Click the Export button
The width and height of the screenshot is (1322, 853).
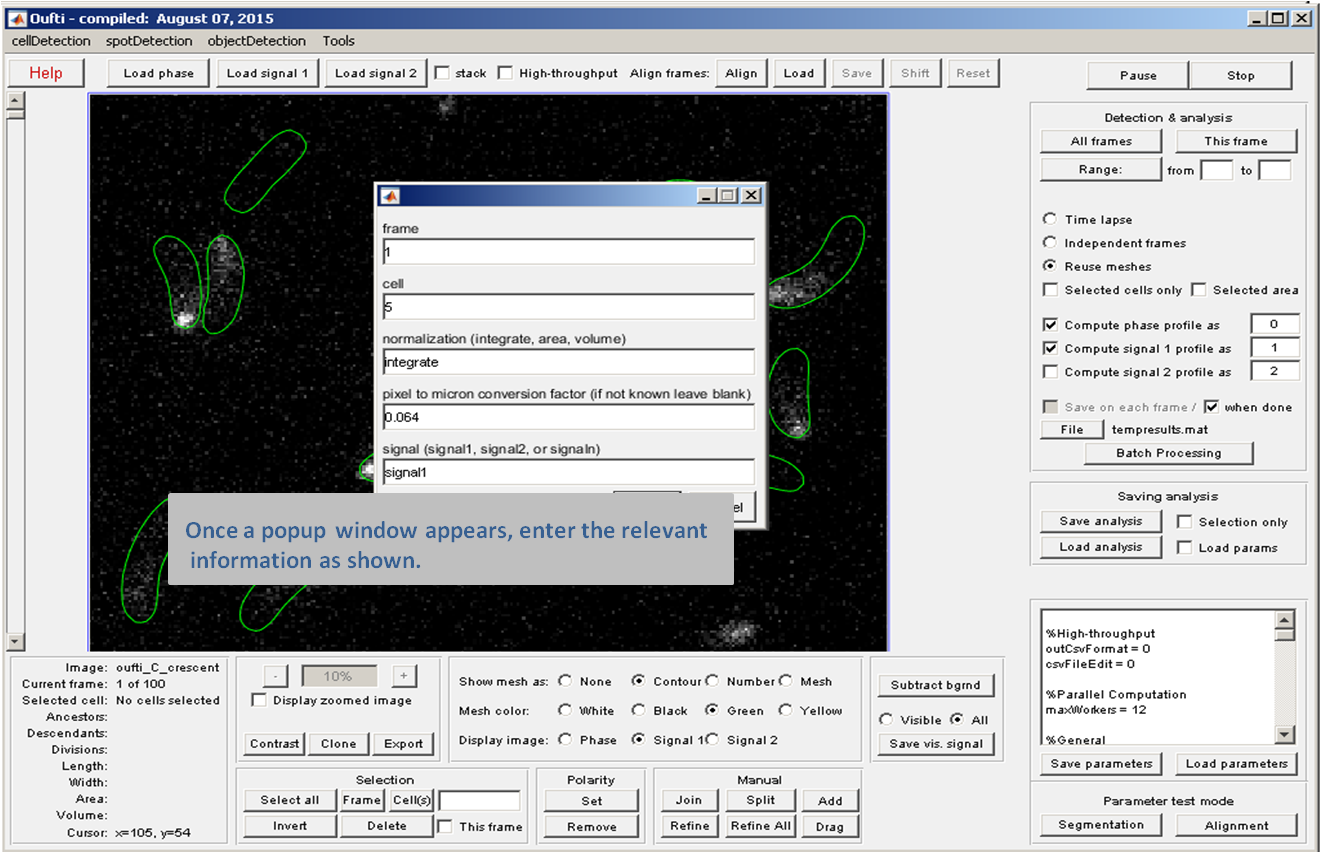click(x=403, y=744)
